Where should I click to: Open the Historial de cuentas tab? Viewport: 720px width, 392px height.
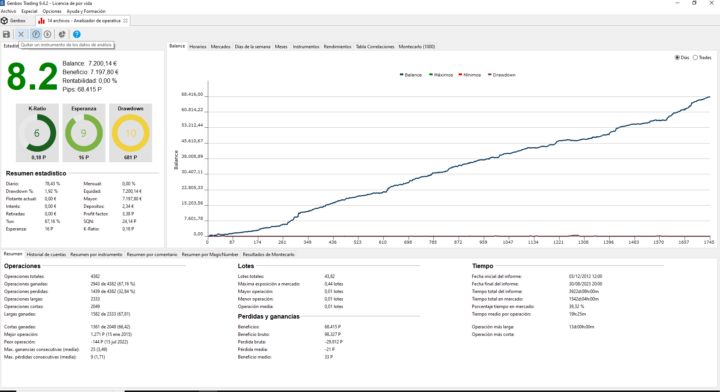coord(46,254)
